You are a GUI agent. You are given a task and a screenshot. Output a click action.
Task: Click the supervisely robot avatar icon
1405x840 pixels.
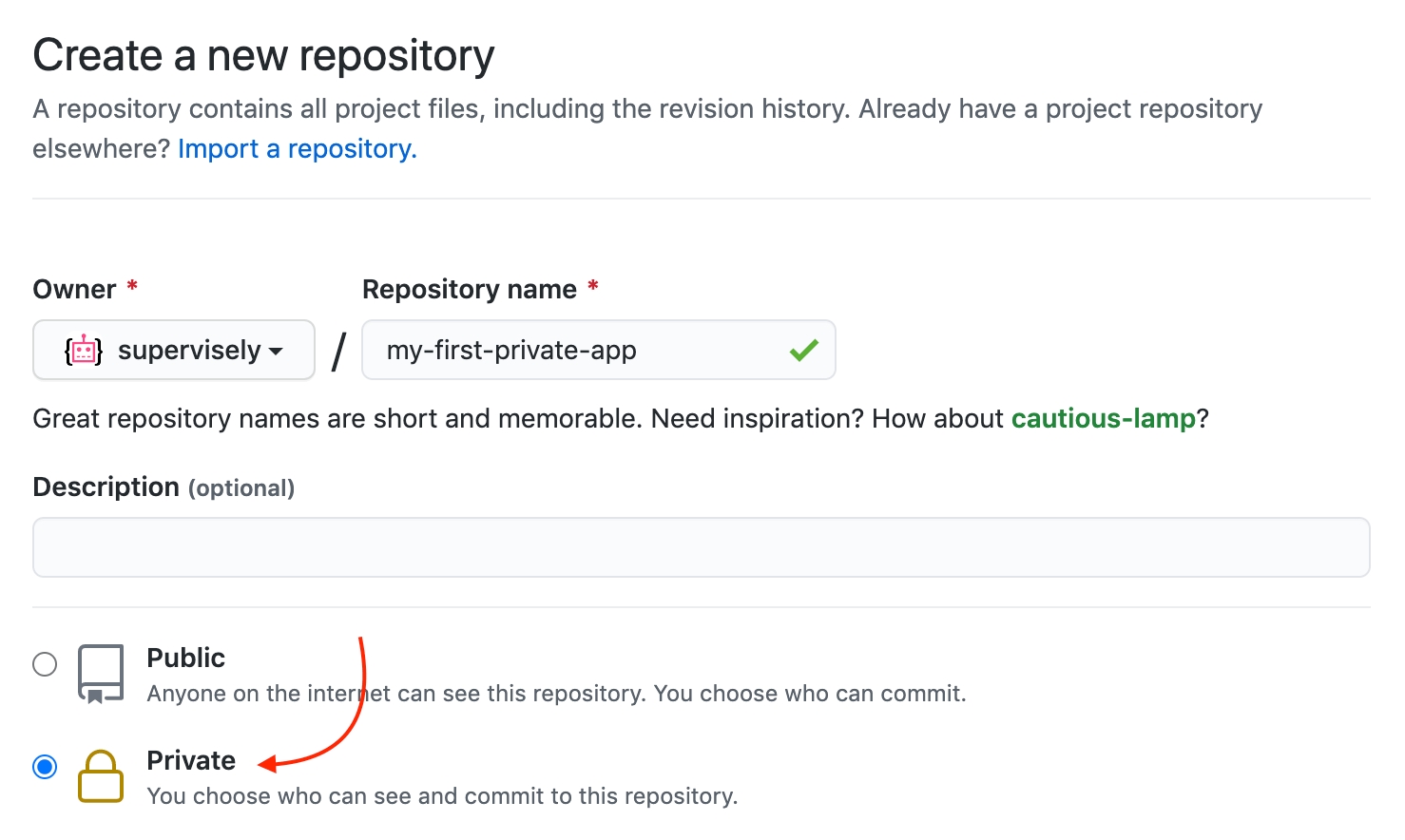[84, 351]
